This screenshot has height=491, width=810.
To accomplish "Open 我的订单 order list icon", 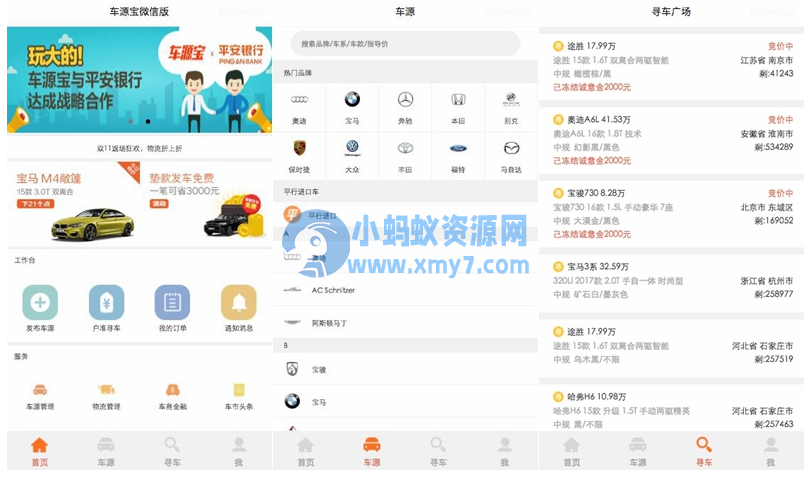I will pos(173,302).
